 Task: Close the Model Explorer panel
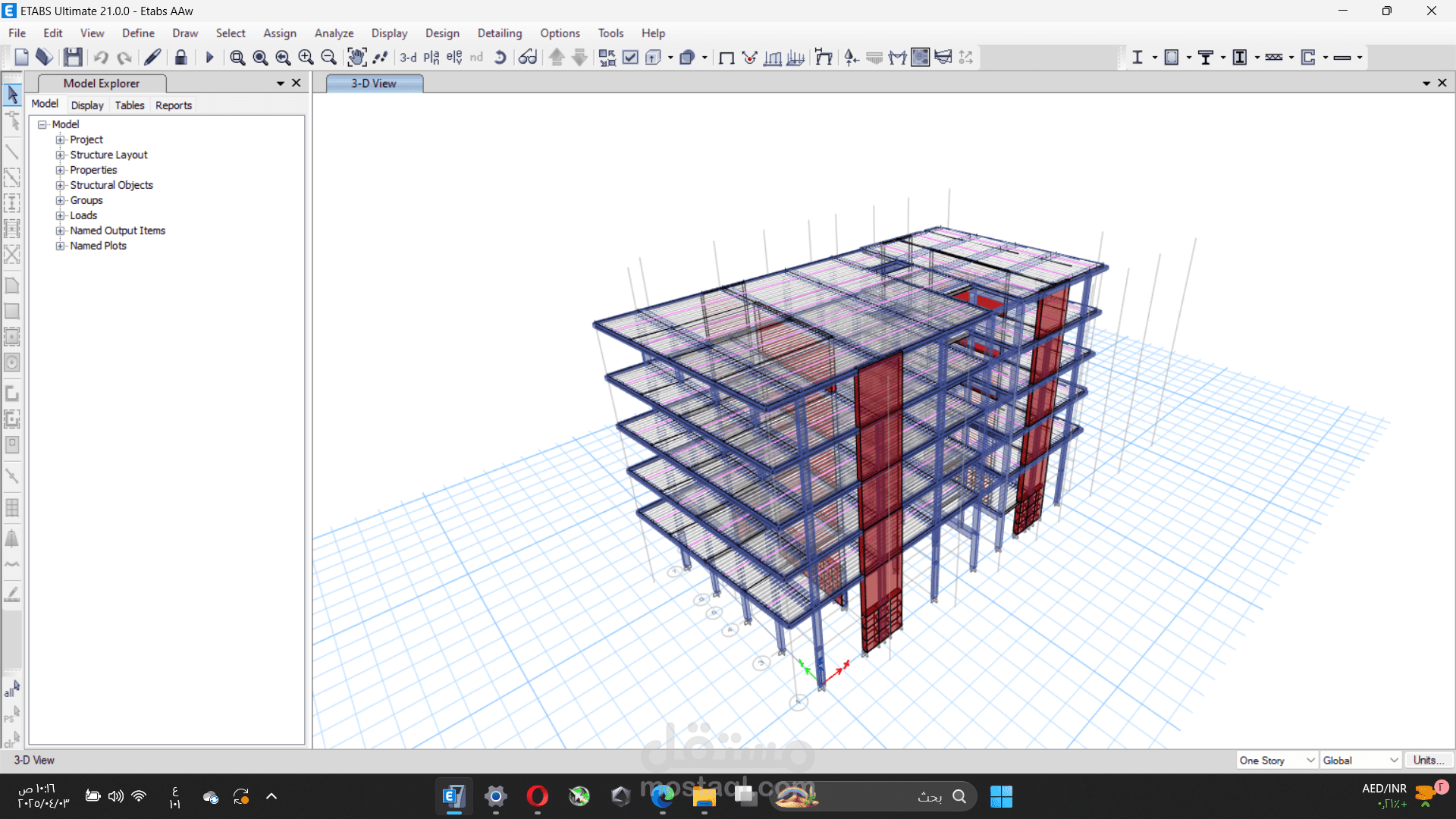coord(297,83)
